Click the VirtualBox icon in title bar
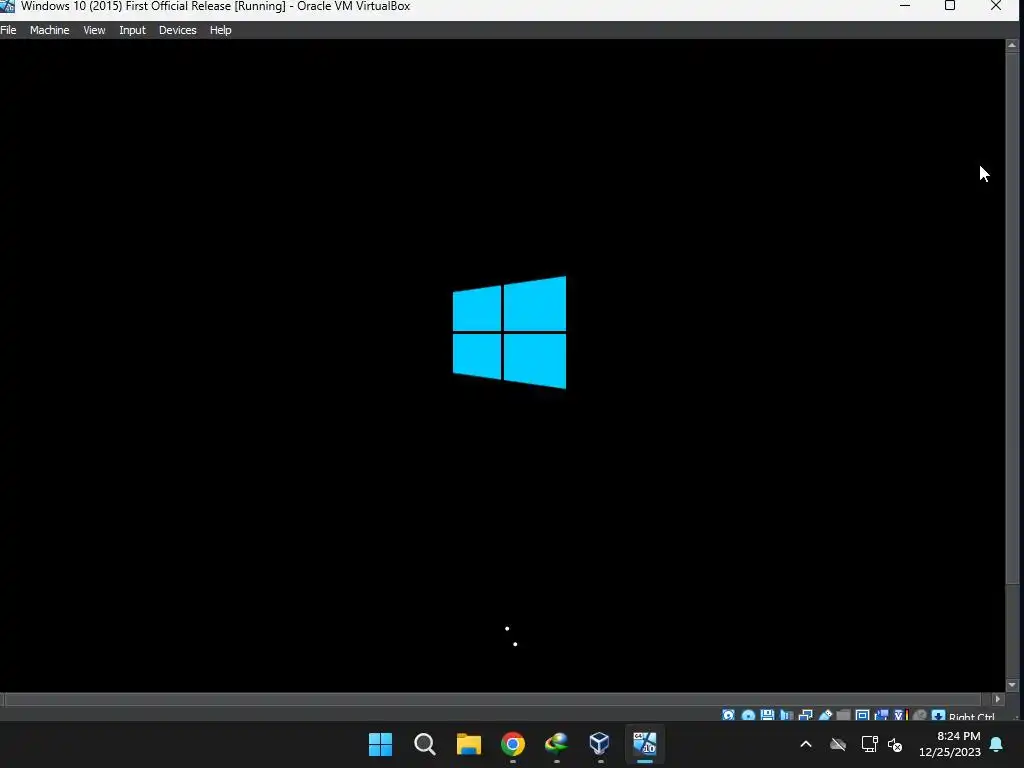 click(x=7, y=6)
